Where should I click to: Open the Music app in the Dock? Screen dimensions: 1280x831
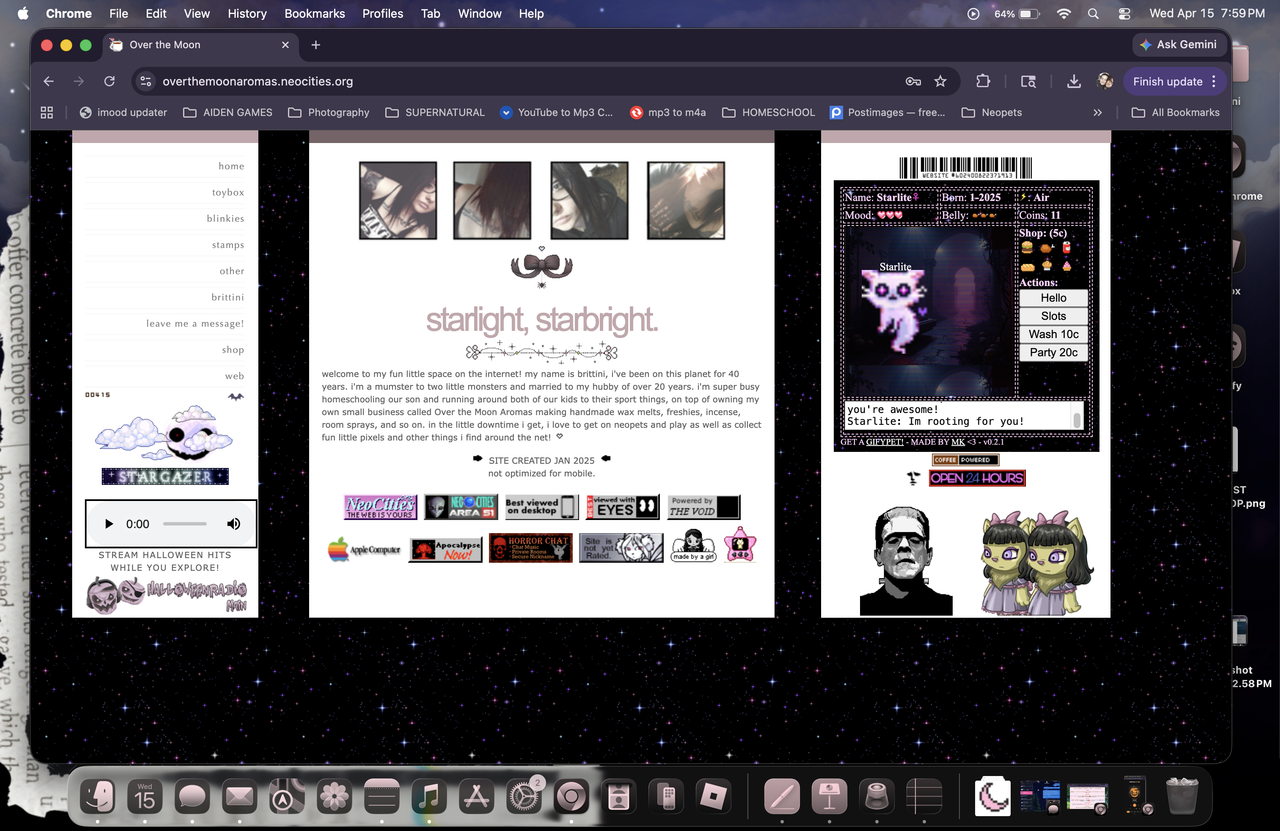pos(428,797)
